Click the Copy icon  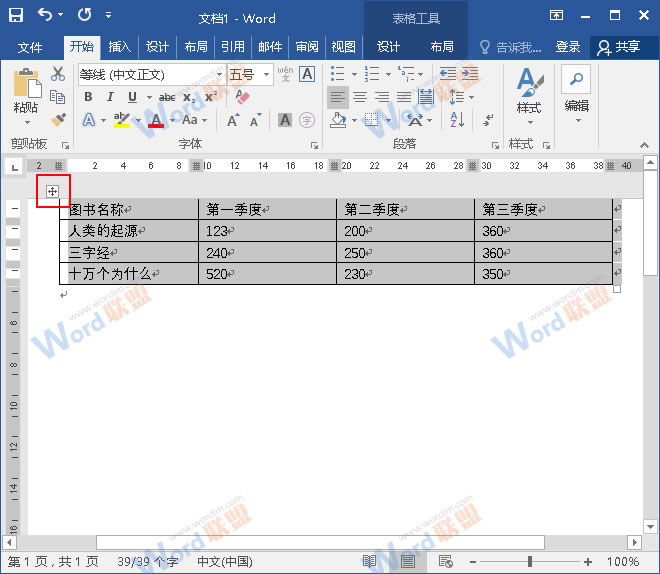[x=57, y=97]
